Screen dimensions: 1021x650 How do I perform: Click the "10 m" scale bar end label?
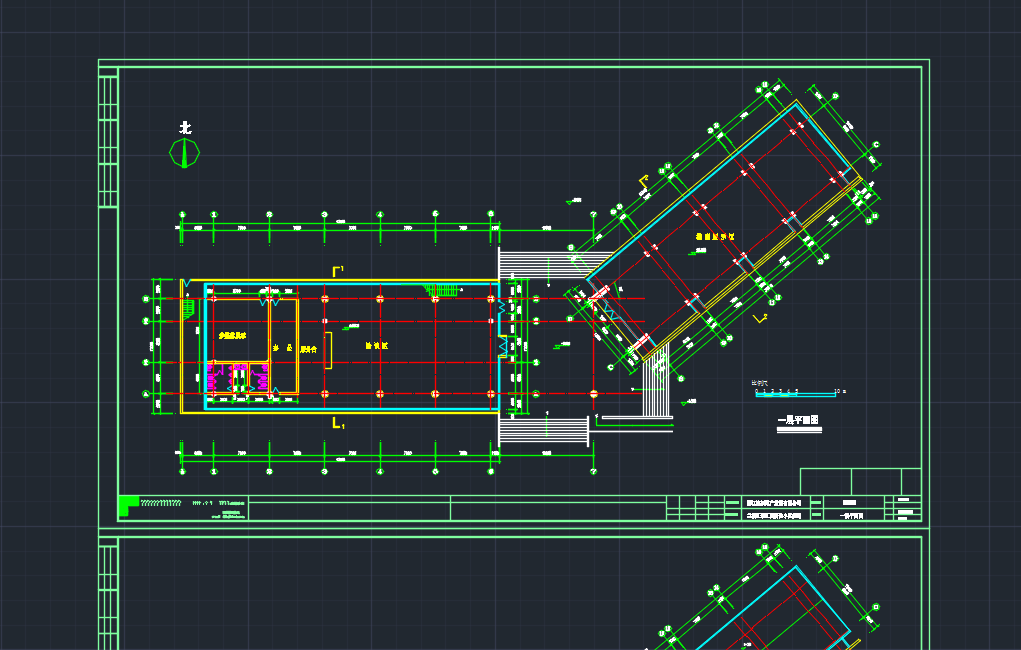[840, 391]
